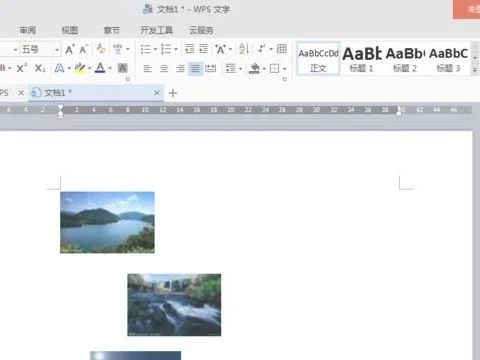Decrease paragraph indent
480x360 pixels.
(x=190, y=49)
